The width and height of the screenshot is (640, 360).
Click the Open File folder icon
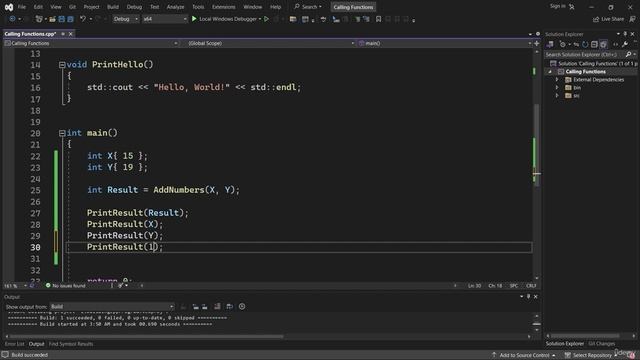52,19
